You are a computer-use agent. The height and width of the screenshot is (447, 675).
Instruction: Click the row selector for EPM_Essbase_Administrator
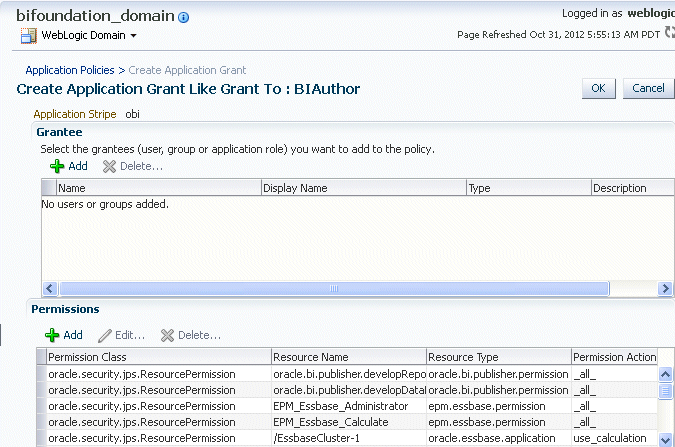[42, 406]
